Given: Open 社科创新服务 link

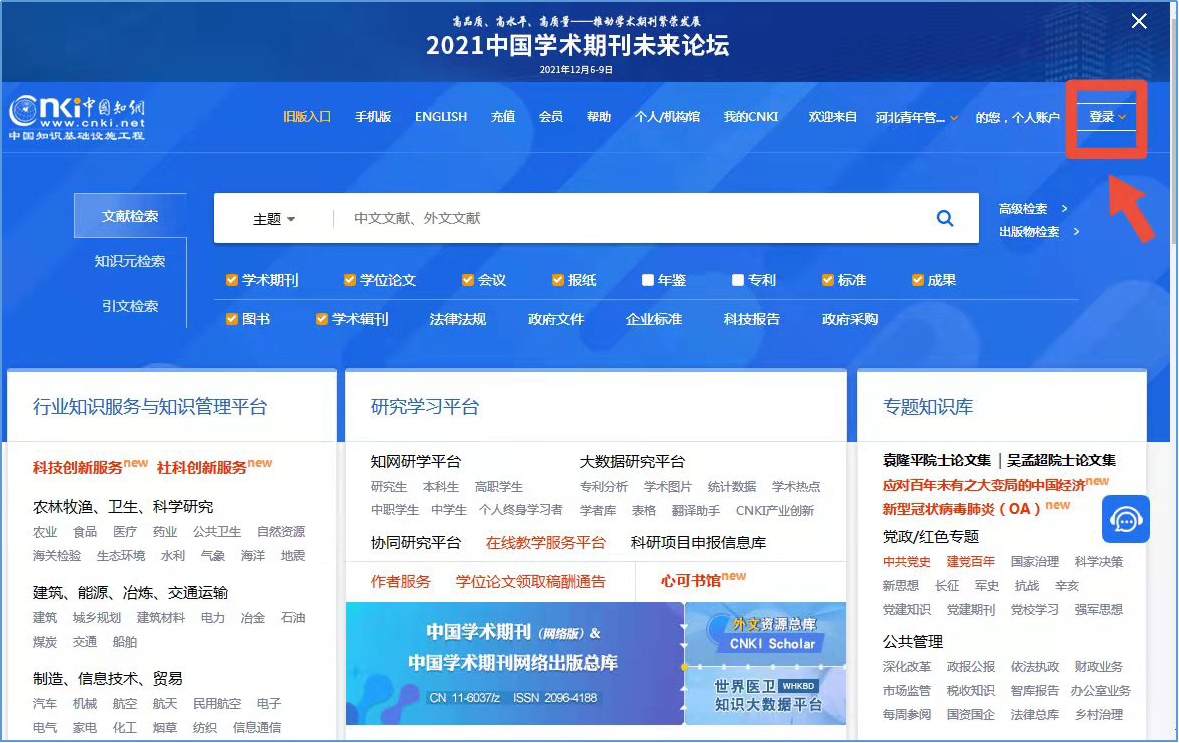Looking at the screenshot, I should click(202, 467).
